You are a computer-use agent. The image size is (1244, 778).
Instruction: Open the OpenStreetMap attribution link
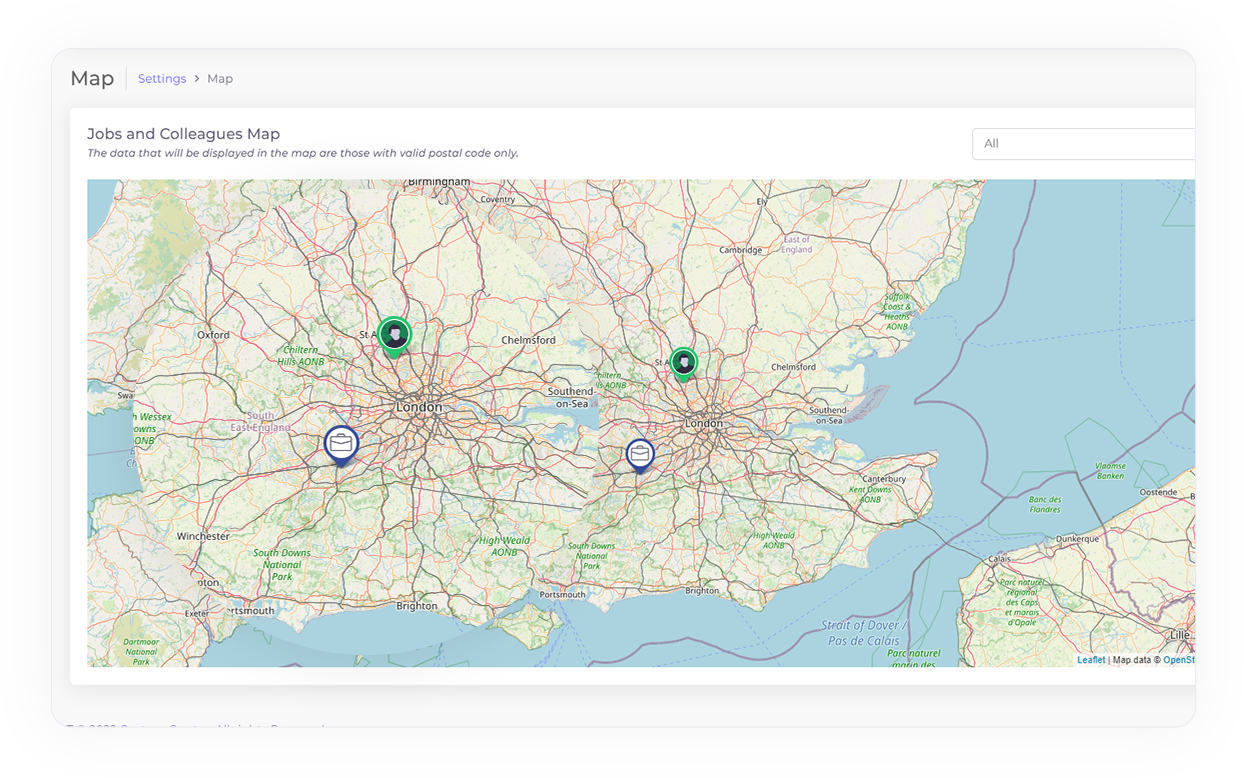1179,660
